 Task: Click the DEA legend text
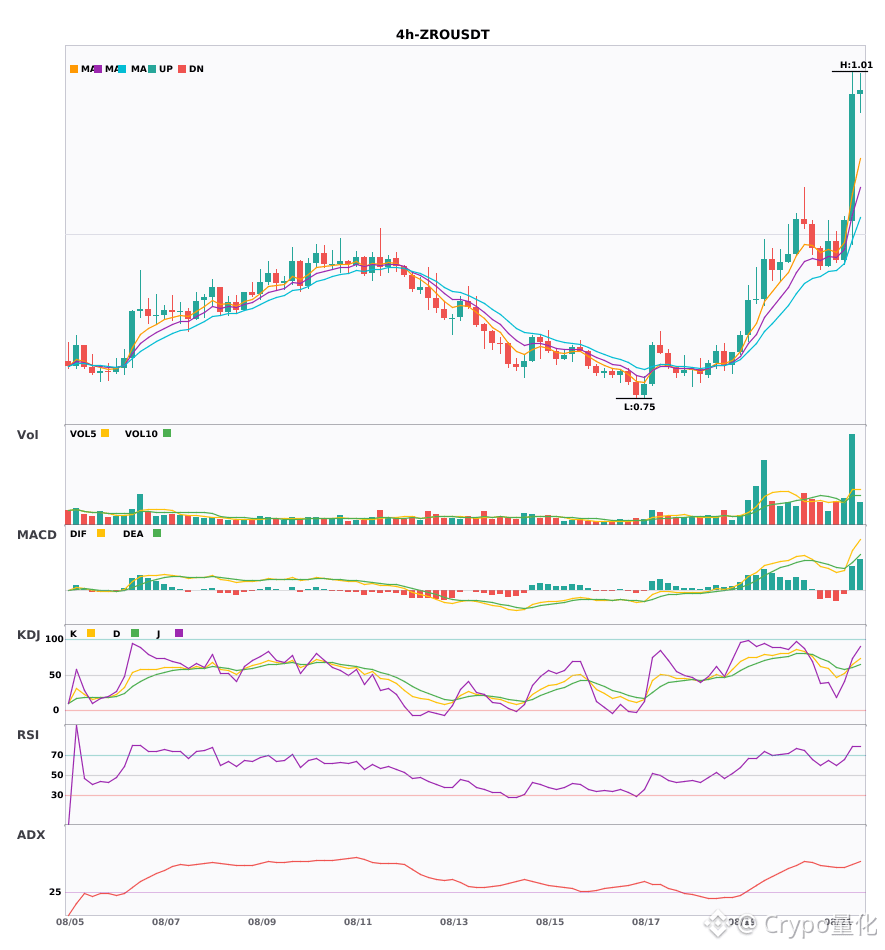click(x=133, y=534)
